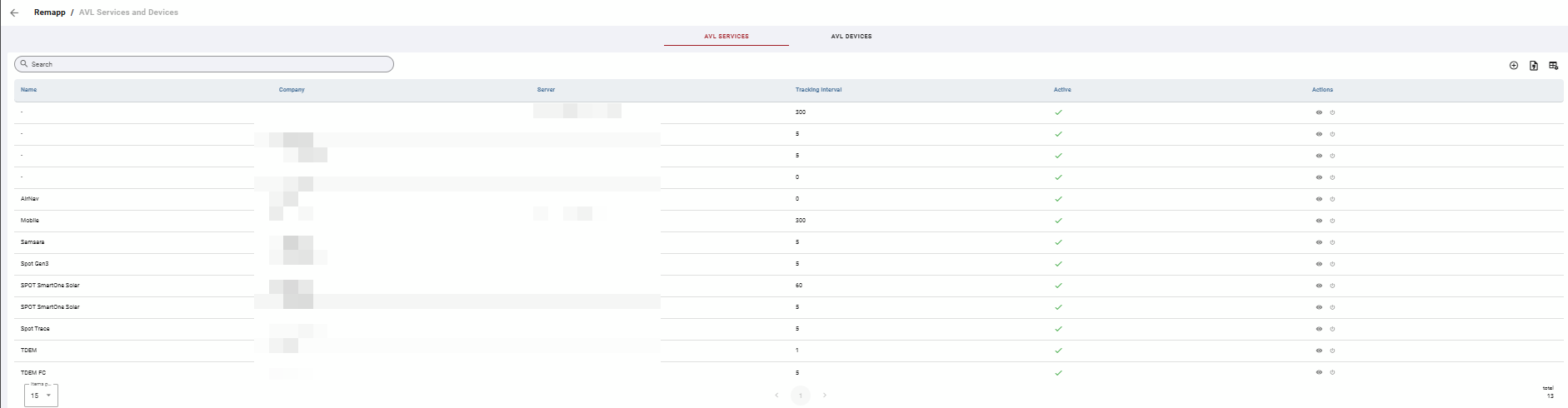Select the Mobile row tracking interval 300
This screenshot has width=1568, height=408.
click(801, 221)
